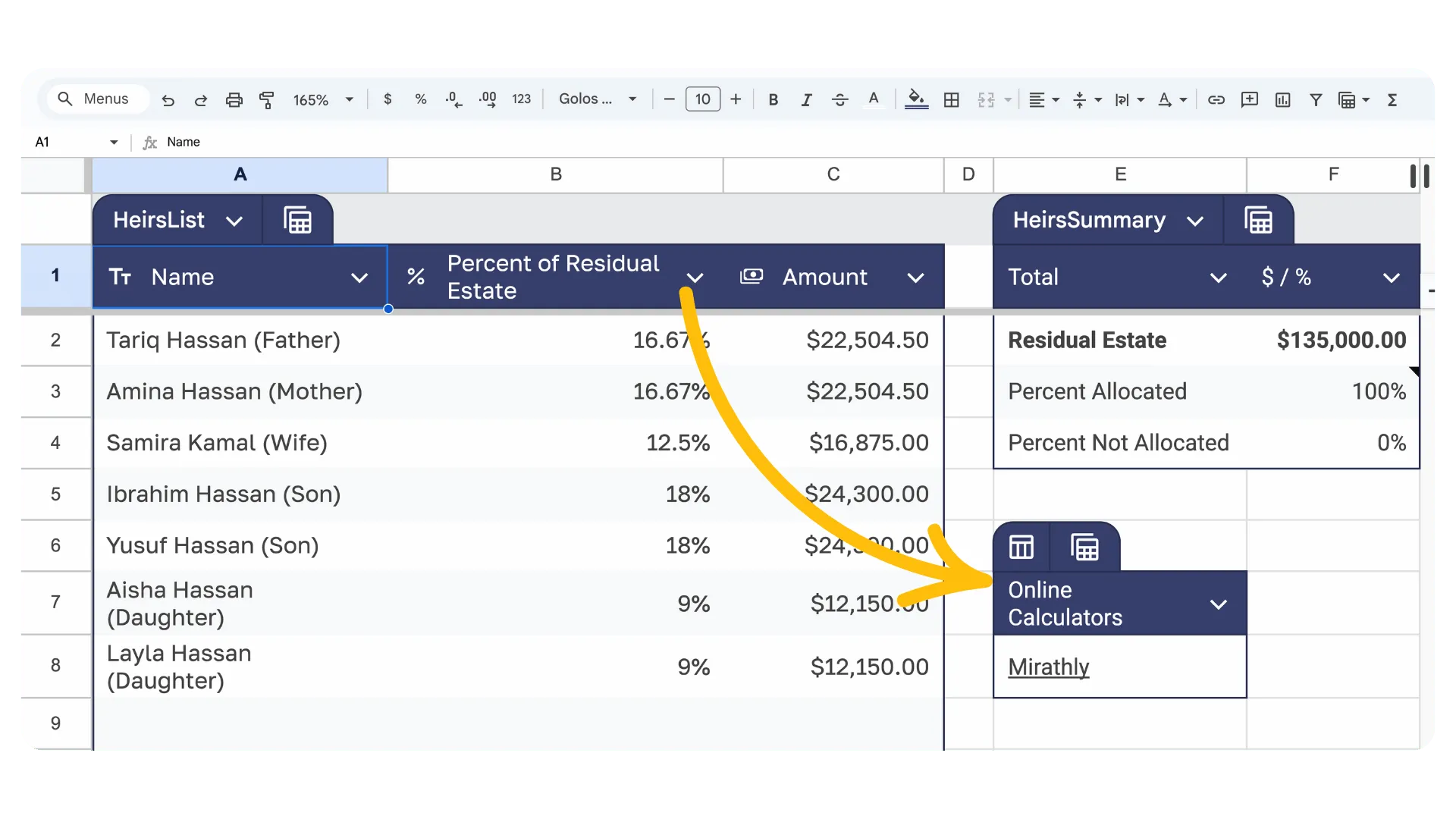Click the font size field showing 10
The height and width of the screenshot is (819, 1456).
pos(703,99)
